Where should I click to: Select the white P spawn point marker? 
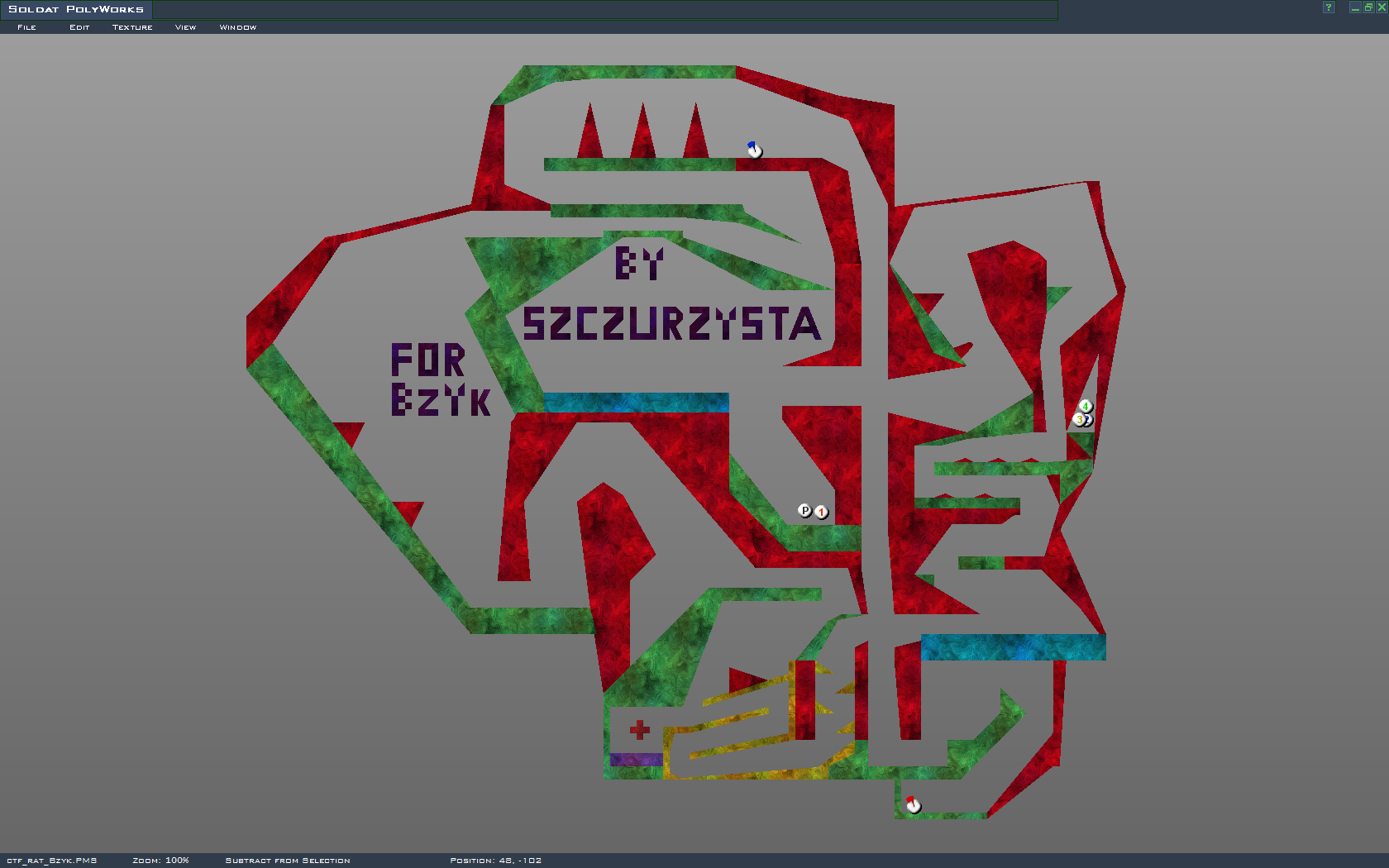pos(804,511)
